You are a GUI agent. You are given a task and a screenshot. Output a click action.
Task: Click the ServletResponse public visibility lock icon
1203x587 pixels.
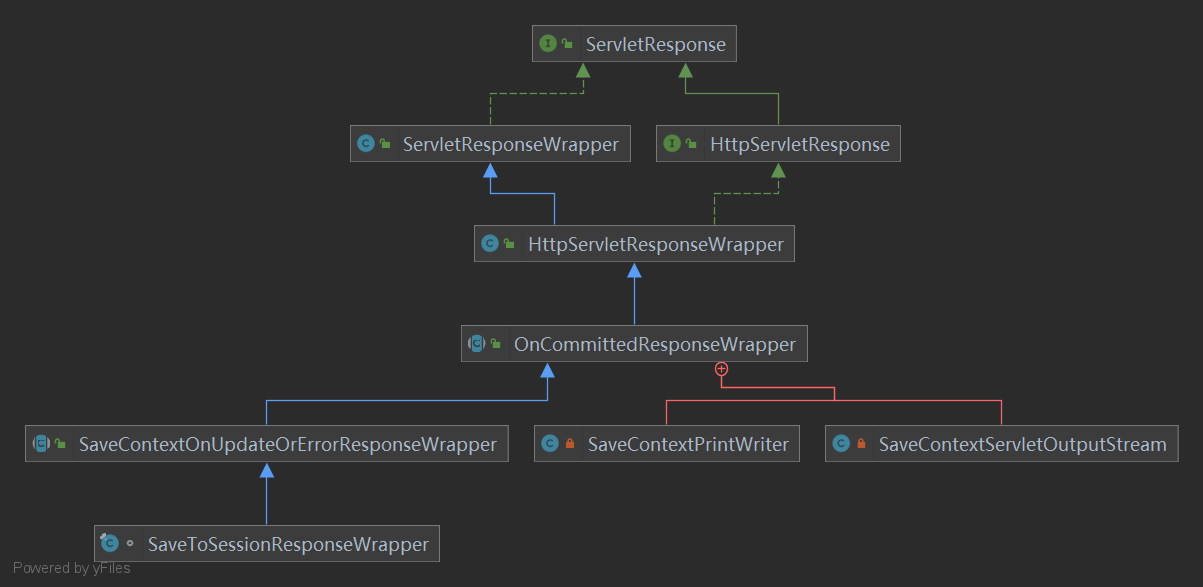(567, 44)
